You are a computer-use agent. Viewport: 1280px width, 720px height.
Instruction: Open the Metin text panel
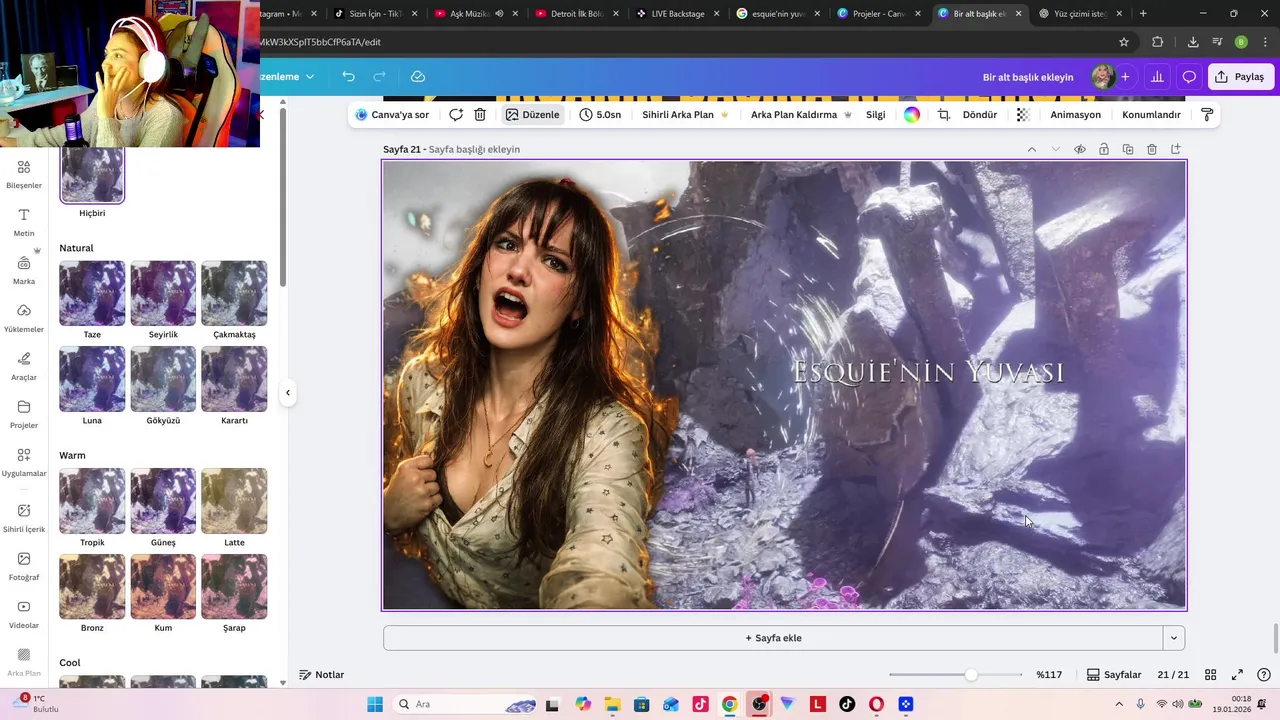coord(24,222)
